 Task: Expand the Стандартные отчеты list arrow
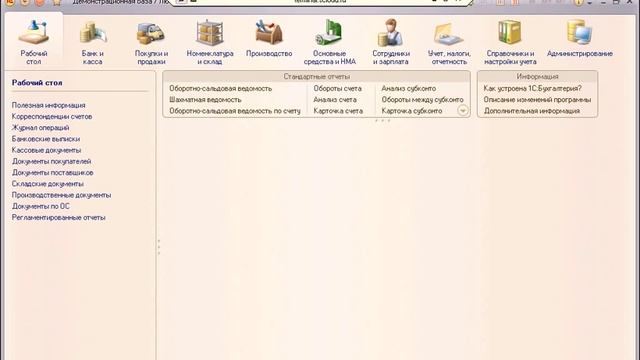tap(463, 110)
